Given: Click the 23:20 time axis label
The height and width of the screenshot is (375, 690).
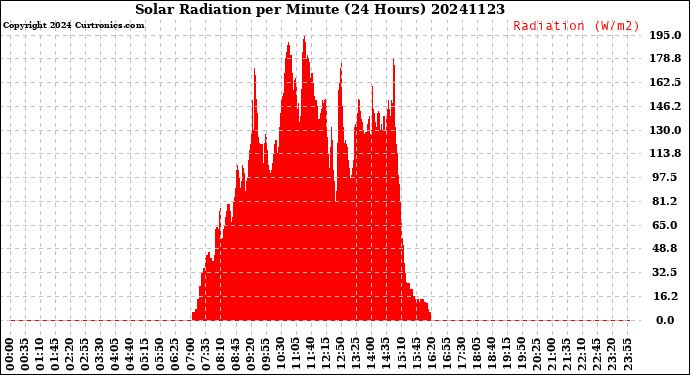Looking at the screenshot, I should click(x=612, y=355).
